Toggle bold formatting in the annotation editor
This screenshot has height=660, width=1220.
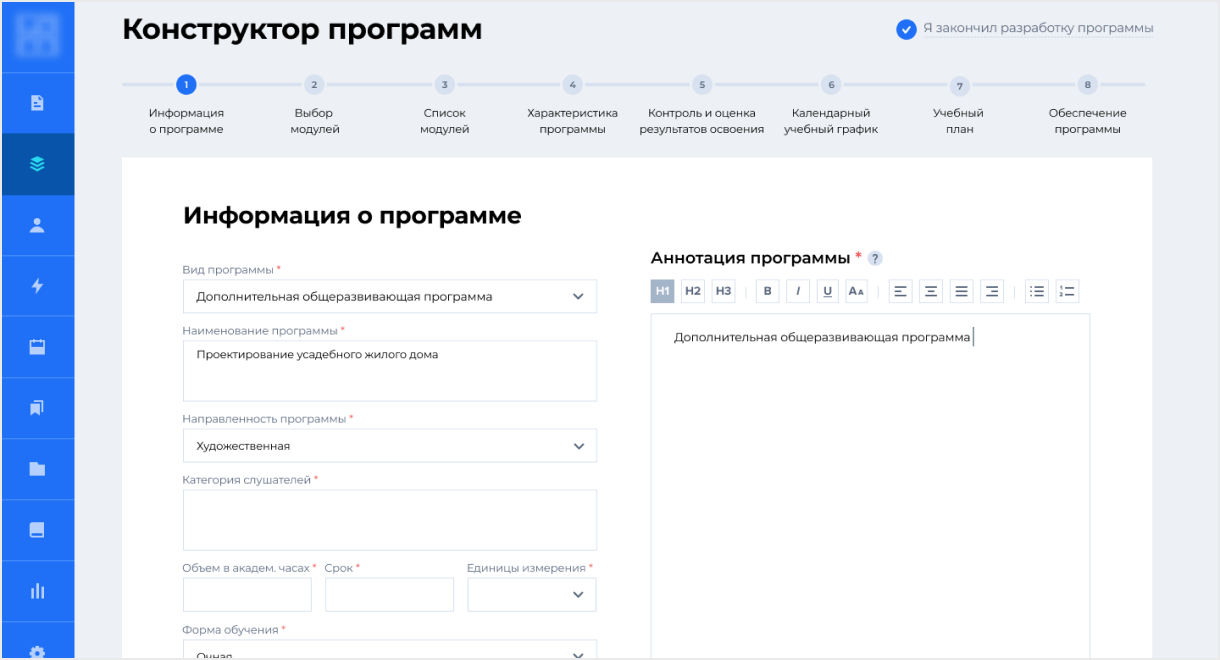click(767, 291)
